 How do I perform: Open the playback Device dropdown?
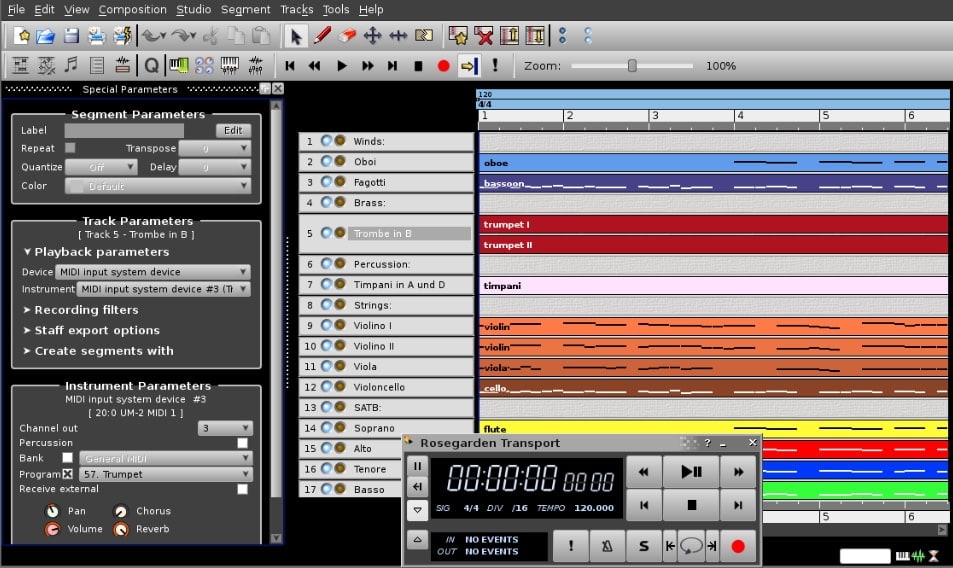[x=153, y=272]
